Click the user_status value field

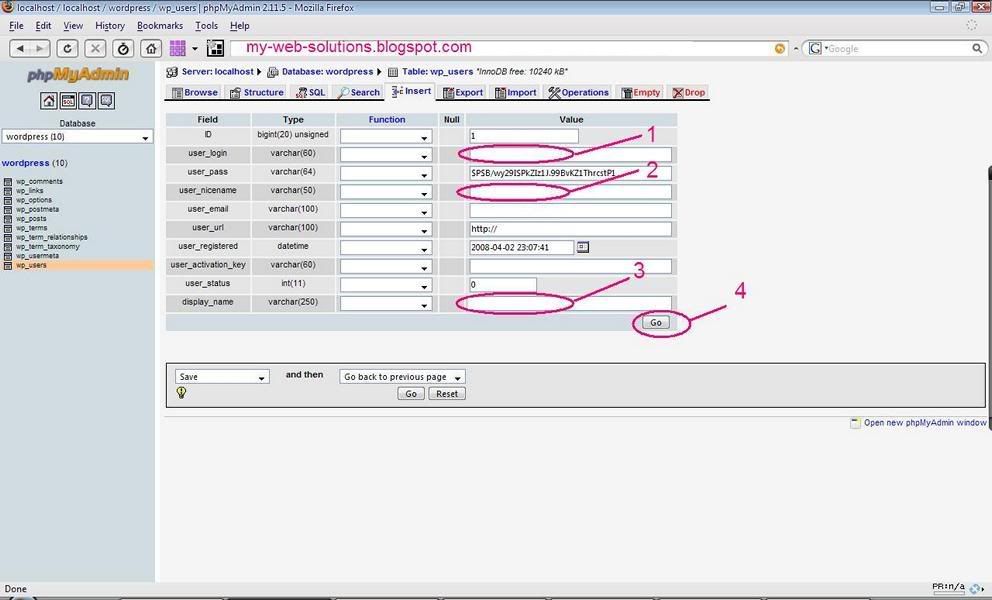click(x=503, y=285)
